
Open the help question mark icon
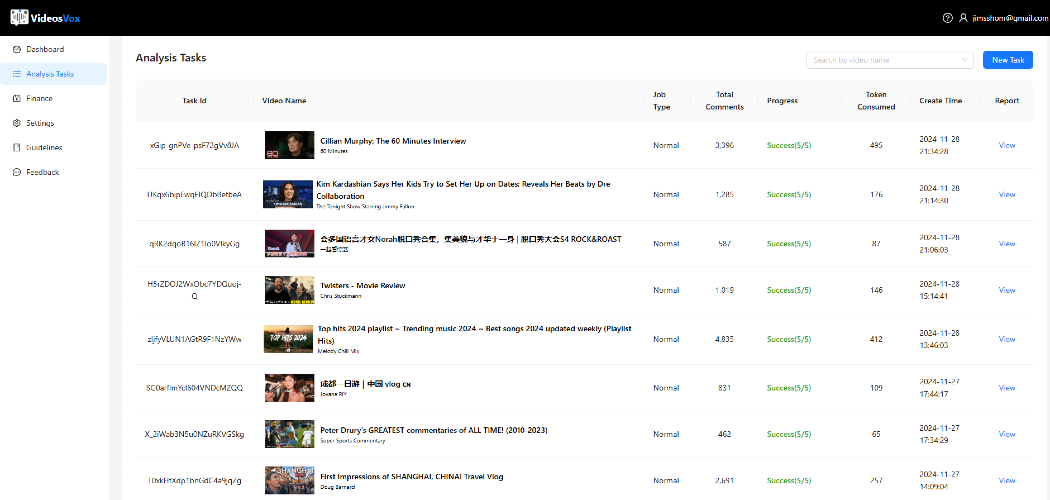pos(947,18)
